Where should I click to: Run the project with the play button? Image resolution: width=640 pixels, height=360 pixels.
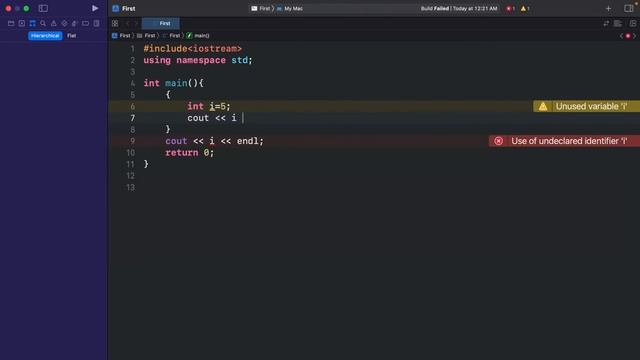coord(95,8)
